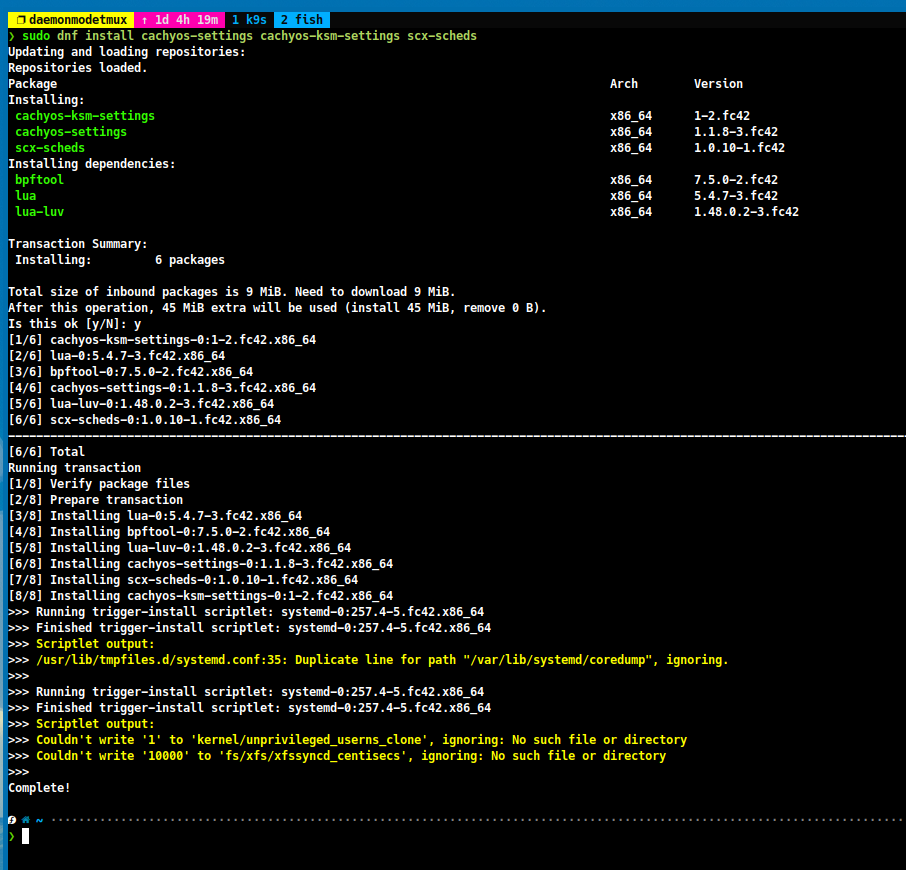
Task: Click the 'Complete!' message
Action: tap(39, 788)
